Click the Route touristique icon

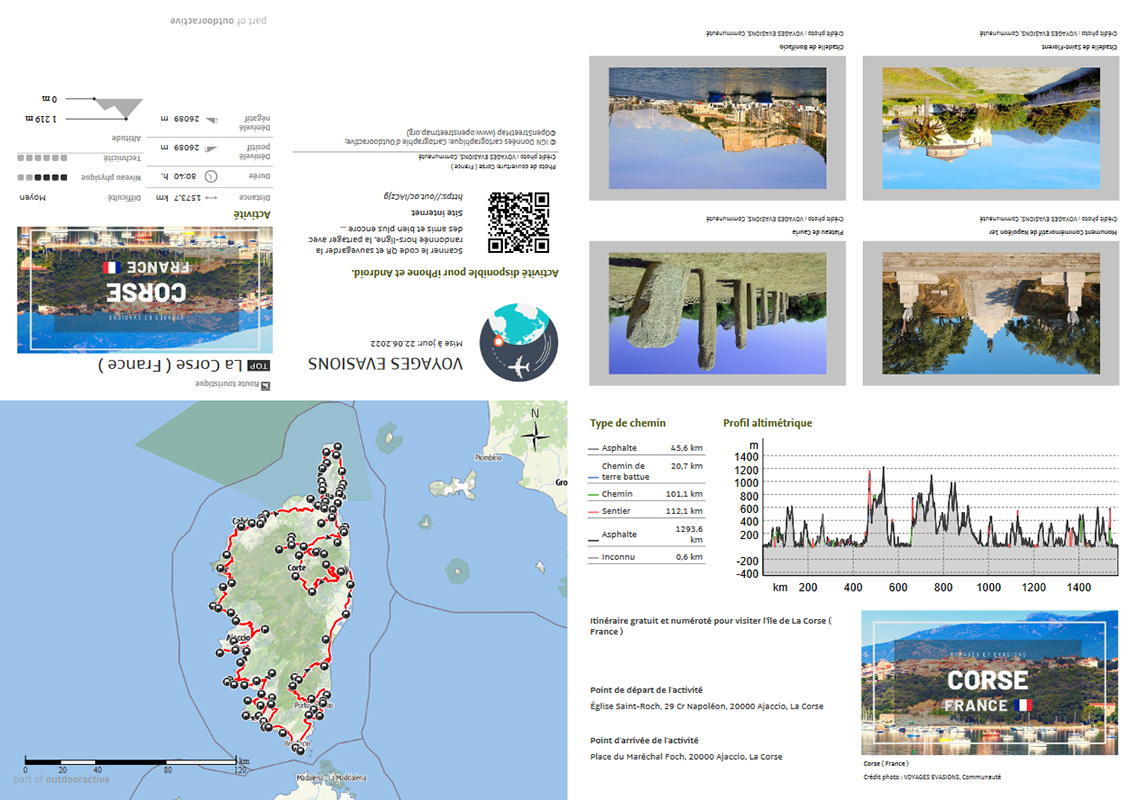[x=265, y=385]
